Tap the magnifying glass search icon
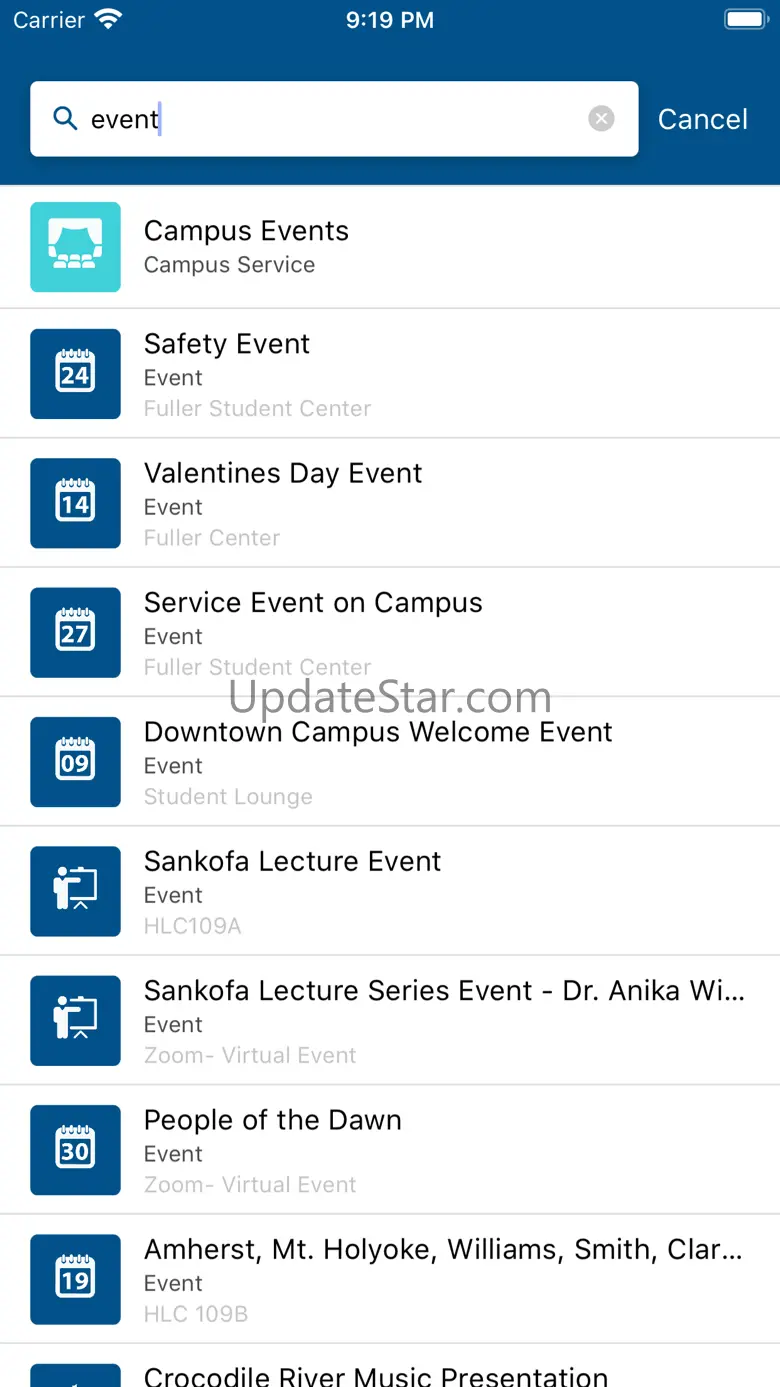 pos(65,119)
